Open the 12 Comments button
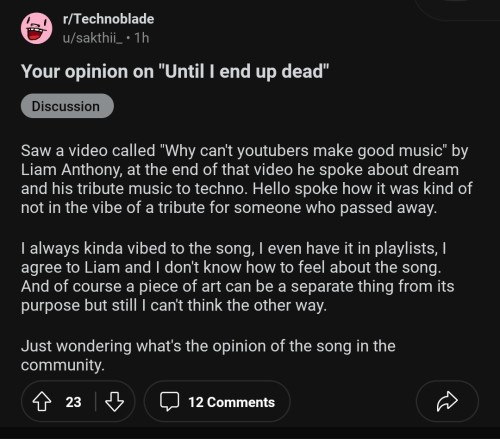The height and width of the screenshot is (439, 500). coord(217,402)
